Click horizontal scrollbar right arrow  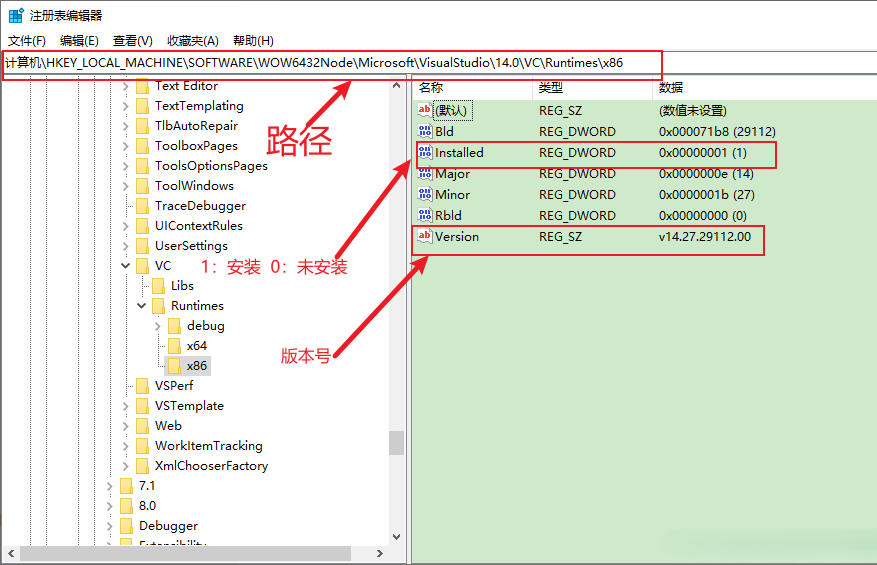pos(380,554)
